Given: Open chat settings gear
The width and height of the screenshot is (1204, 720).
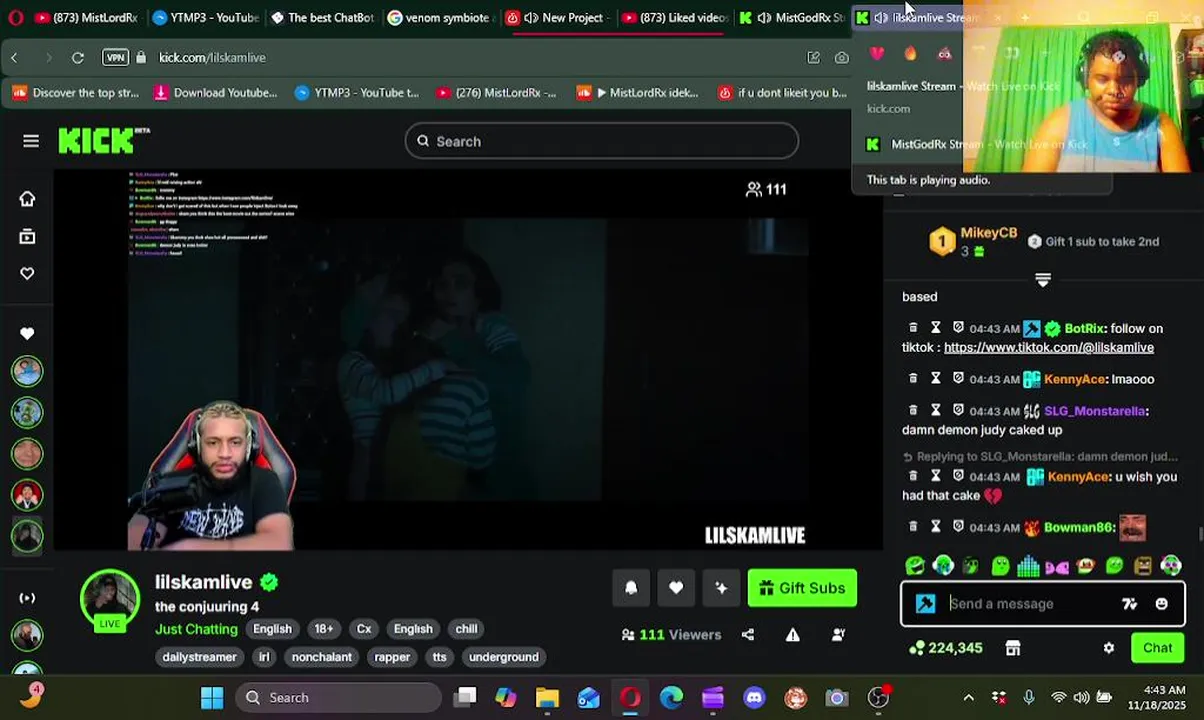Looking at the screenshot, I should pyautogui.click(x=1109, y=648).
